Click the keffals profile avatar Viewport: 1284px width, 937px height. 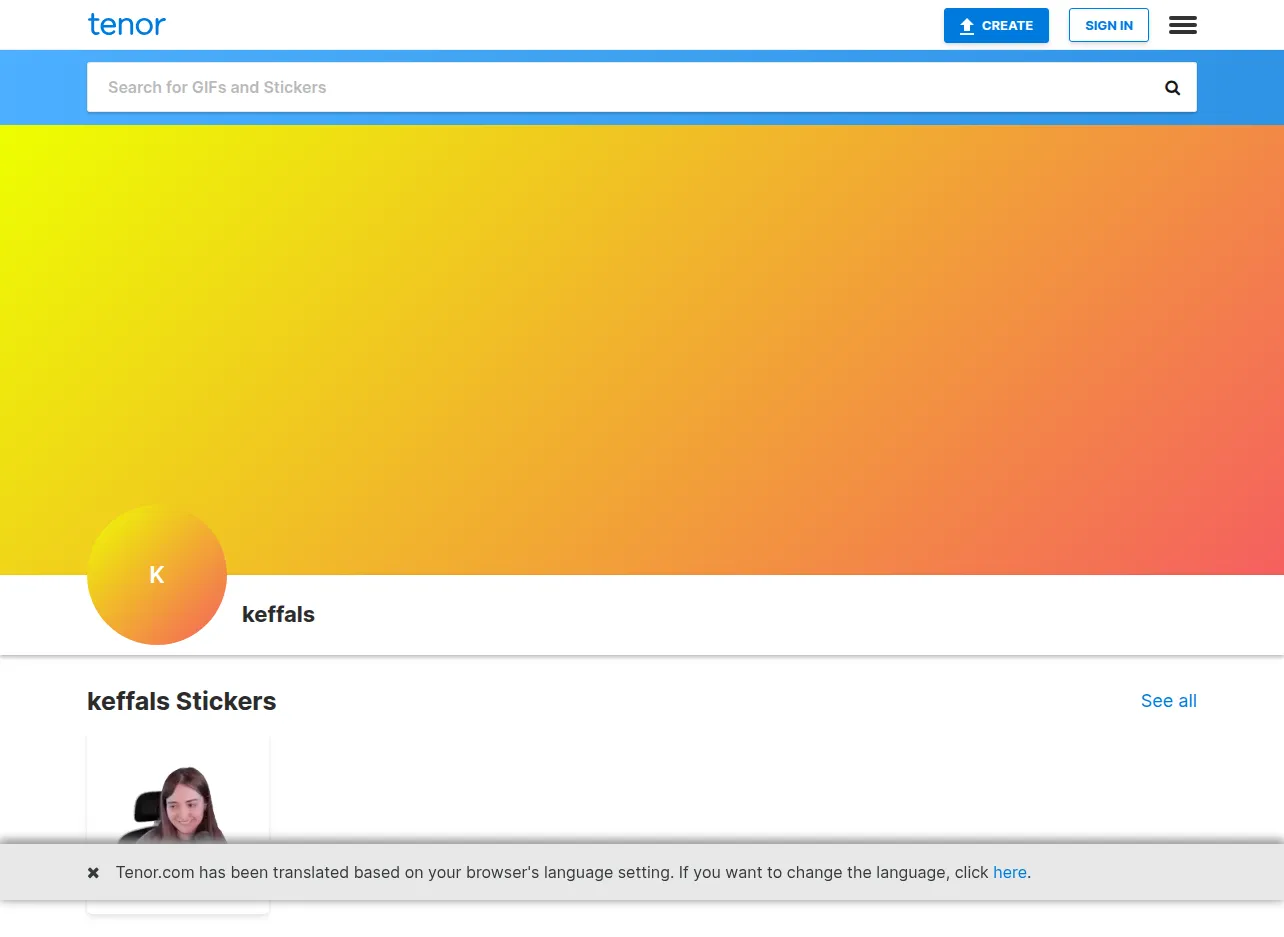tap(157, 575)
